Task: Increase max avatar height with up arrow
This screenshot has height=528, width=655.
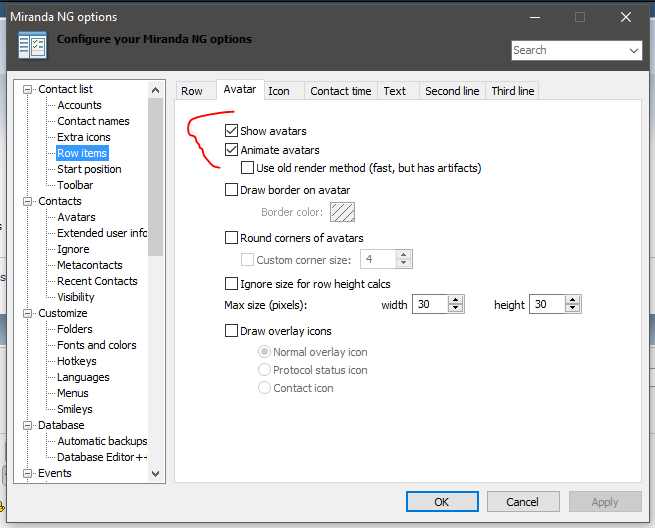Action: pyautogui.click(x=573, y=300)
